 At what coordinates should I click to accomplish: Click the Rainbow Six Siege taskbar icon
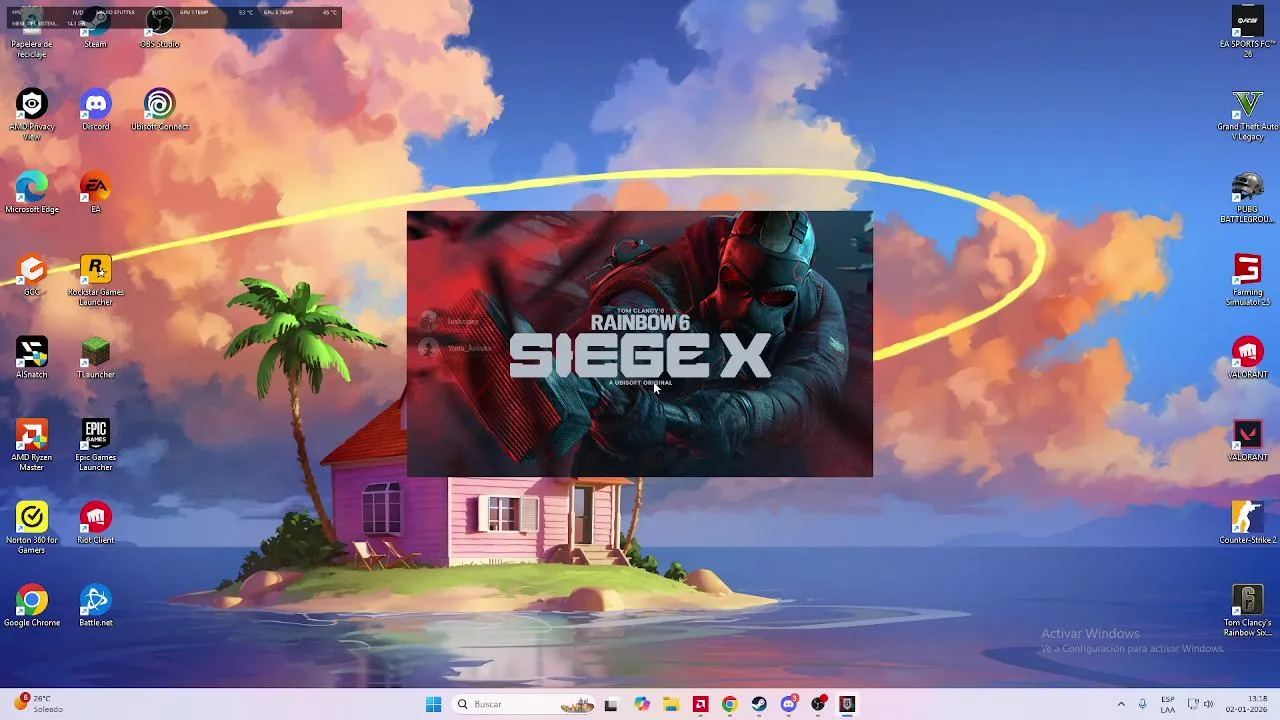click(847, 704)
